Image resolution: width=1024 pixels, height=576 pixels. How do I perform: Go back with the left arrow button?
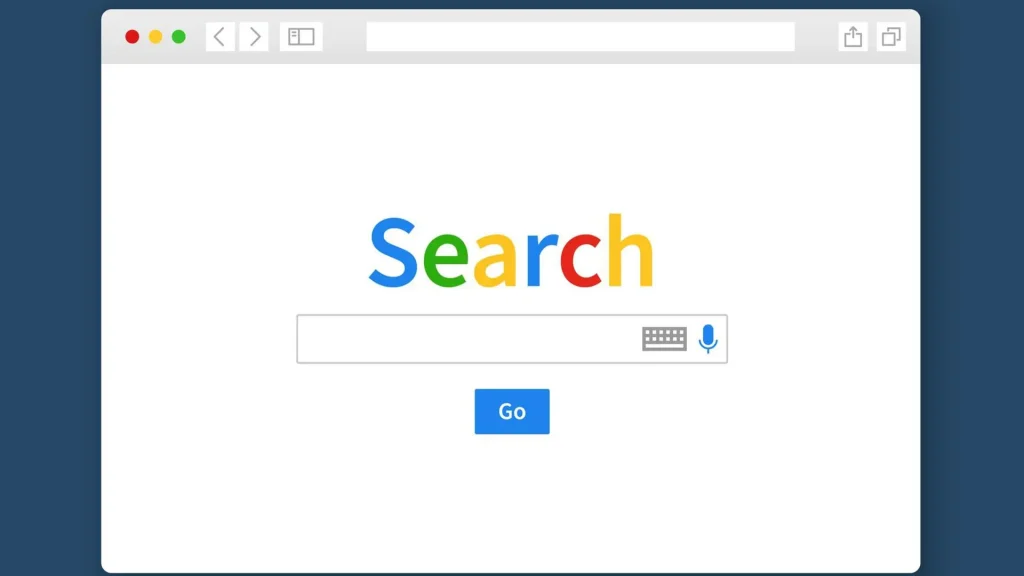click(x=220, y=37)
